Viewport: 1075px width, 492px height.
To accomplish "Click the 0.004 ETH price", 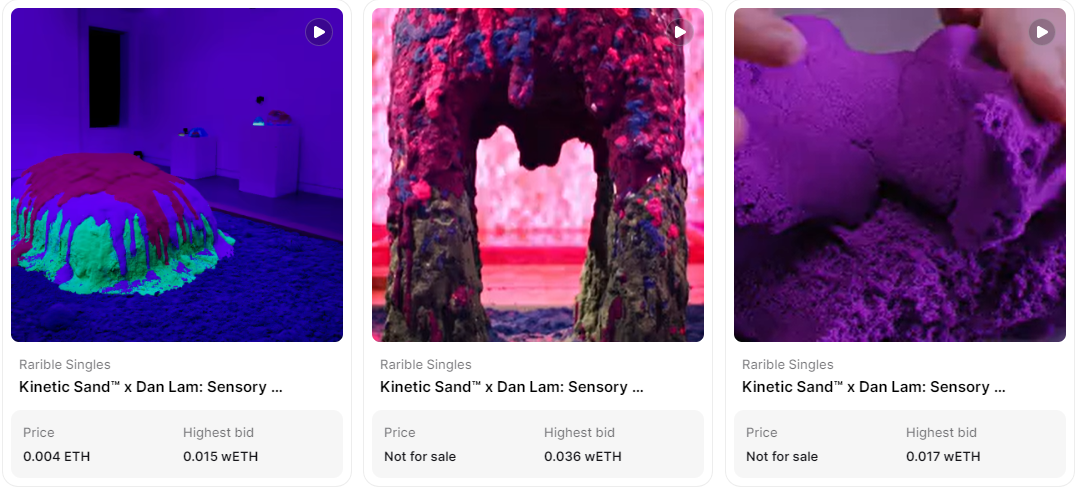I will point(57,456).
